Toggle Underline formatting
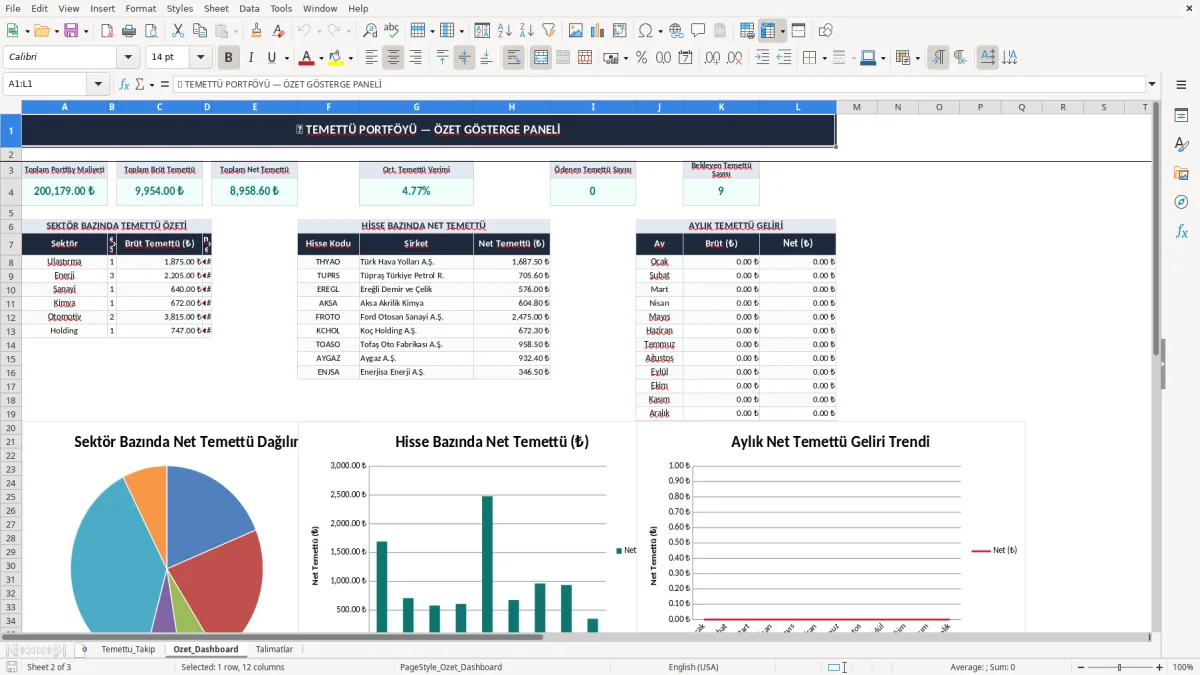Image resolution: width=1200 pixels, height=675 pixels. pos(272,58)
